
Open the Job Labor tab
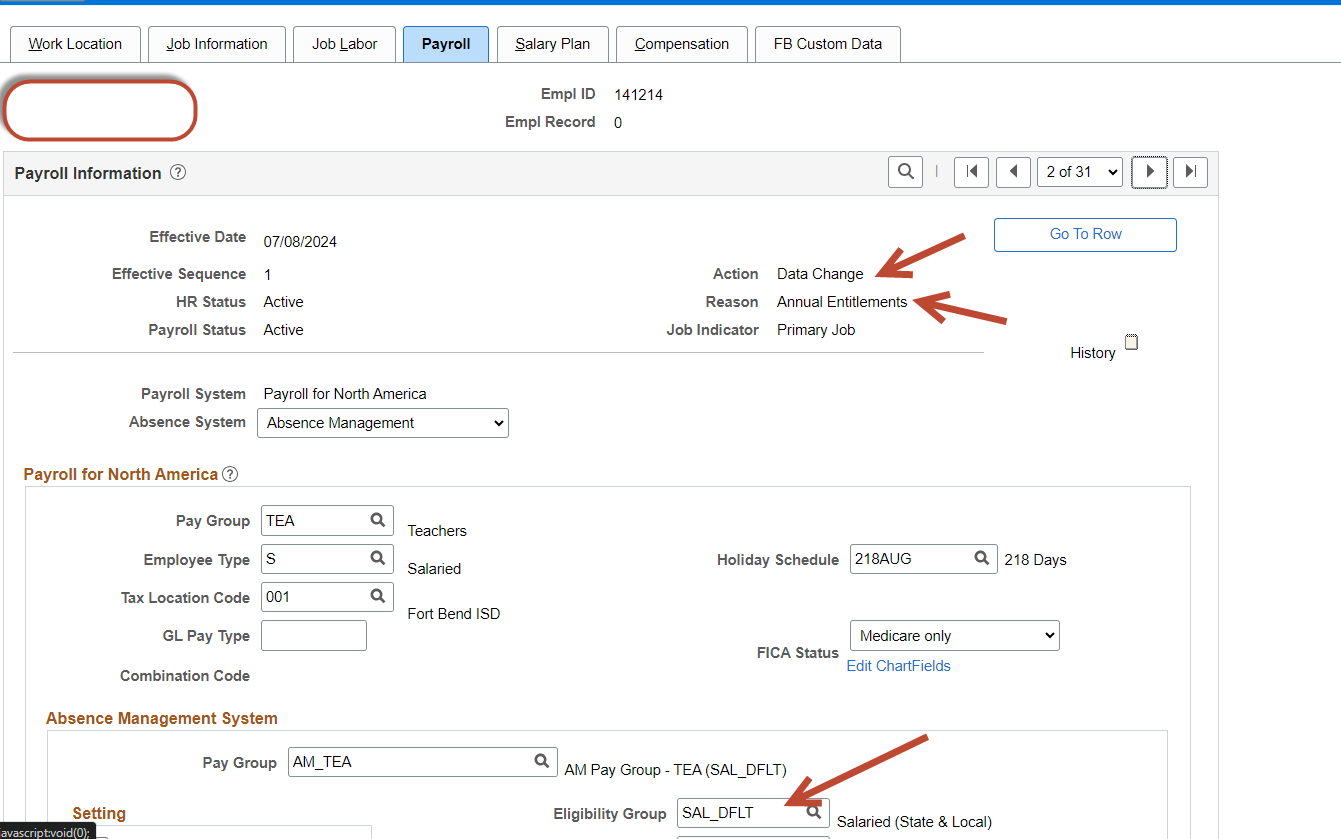tap(345, 44)
